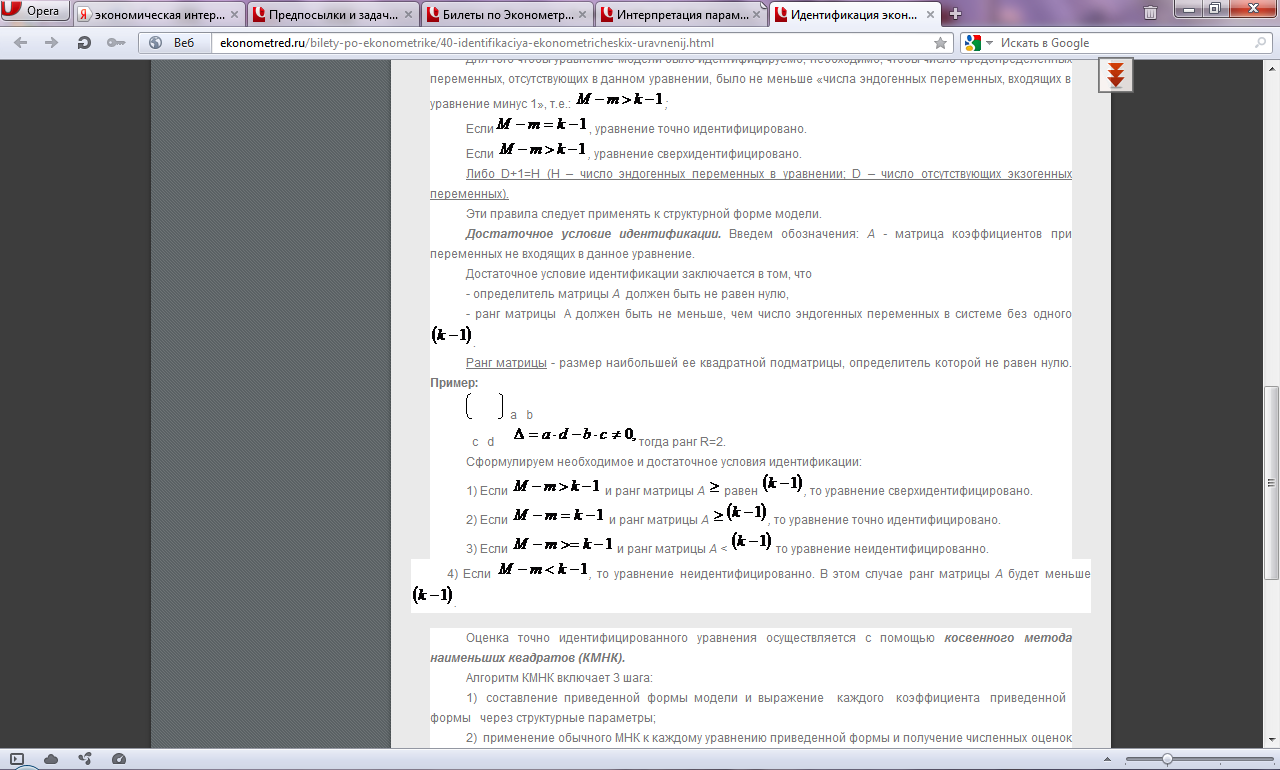Switch to the "экономическая интер..." tab
Screen dimensions: 1280x770
coord(157,15)
